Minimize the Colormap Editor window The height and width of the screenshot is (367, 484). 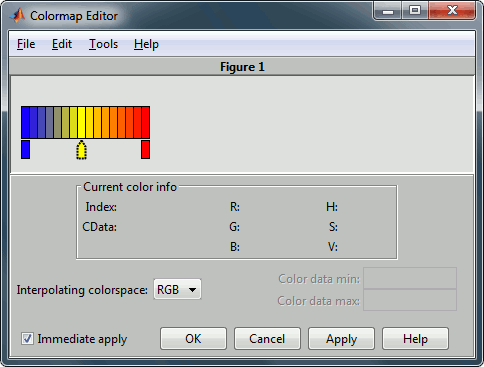(x=388, y=11)
